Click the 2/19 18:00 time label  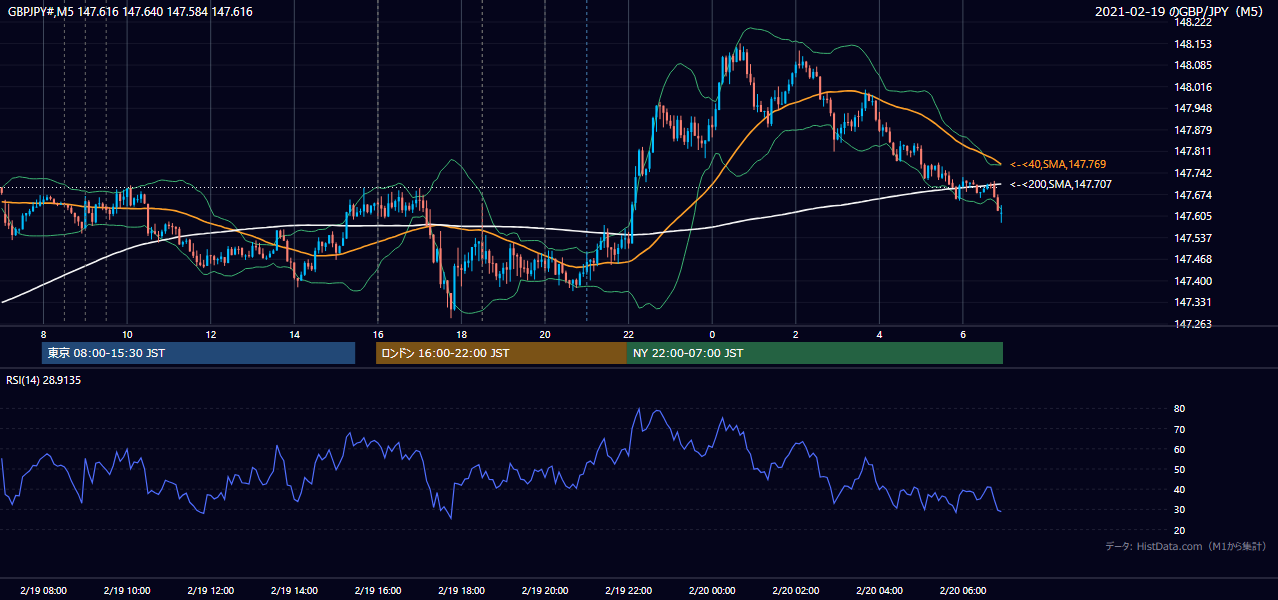pos(460,591)
